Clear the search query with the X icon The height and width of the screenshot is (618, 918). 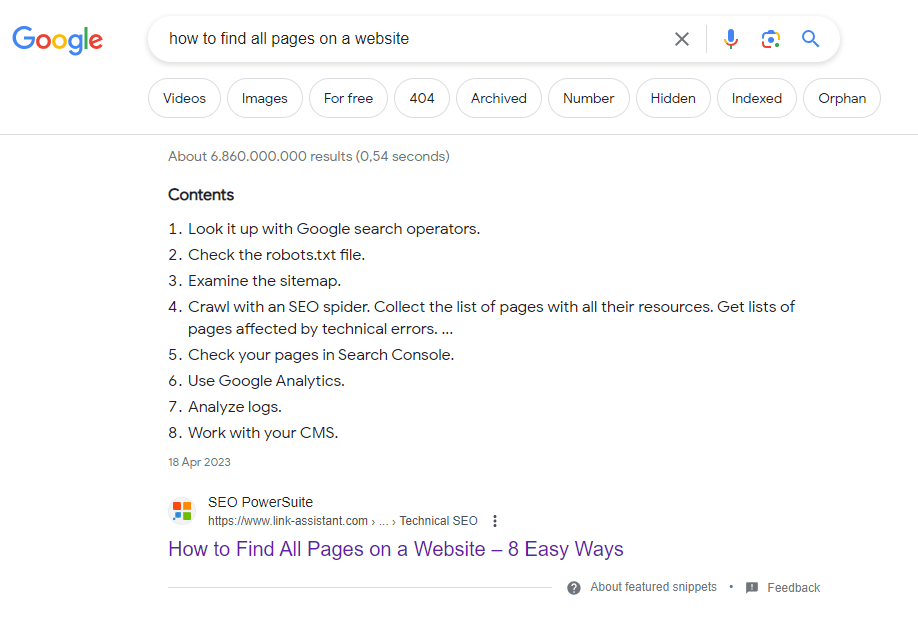click(681, 39)
